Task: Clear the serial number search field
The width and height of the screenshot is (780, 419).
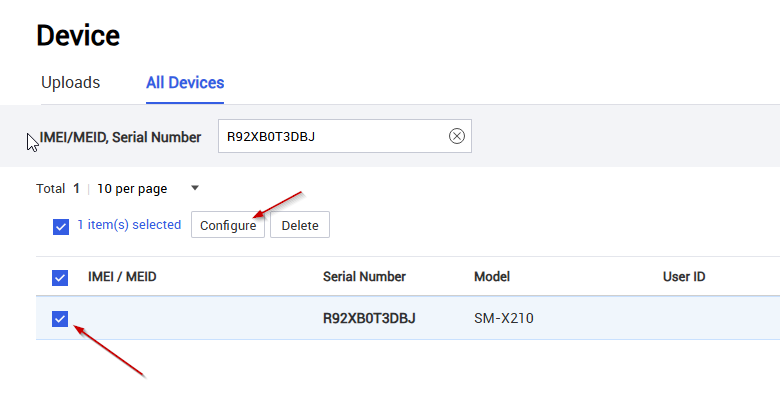Action: 457,136
